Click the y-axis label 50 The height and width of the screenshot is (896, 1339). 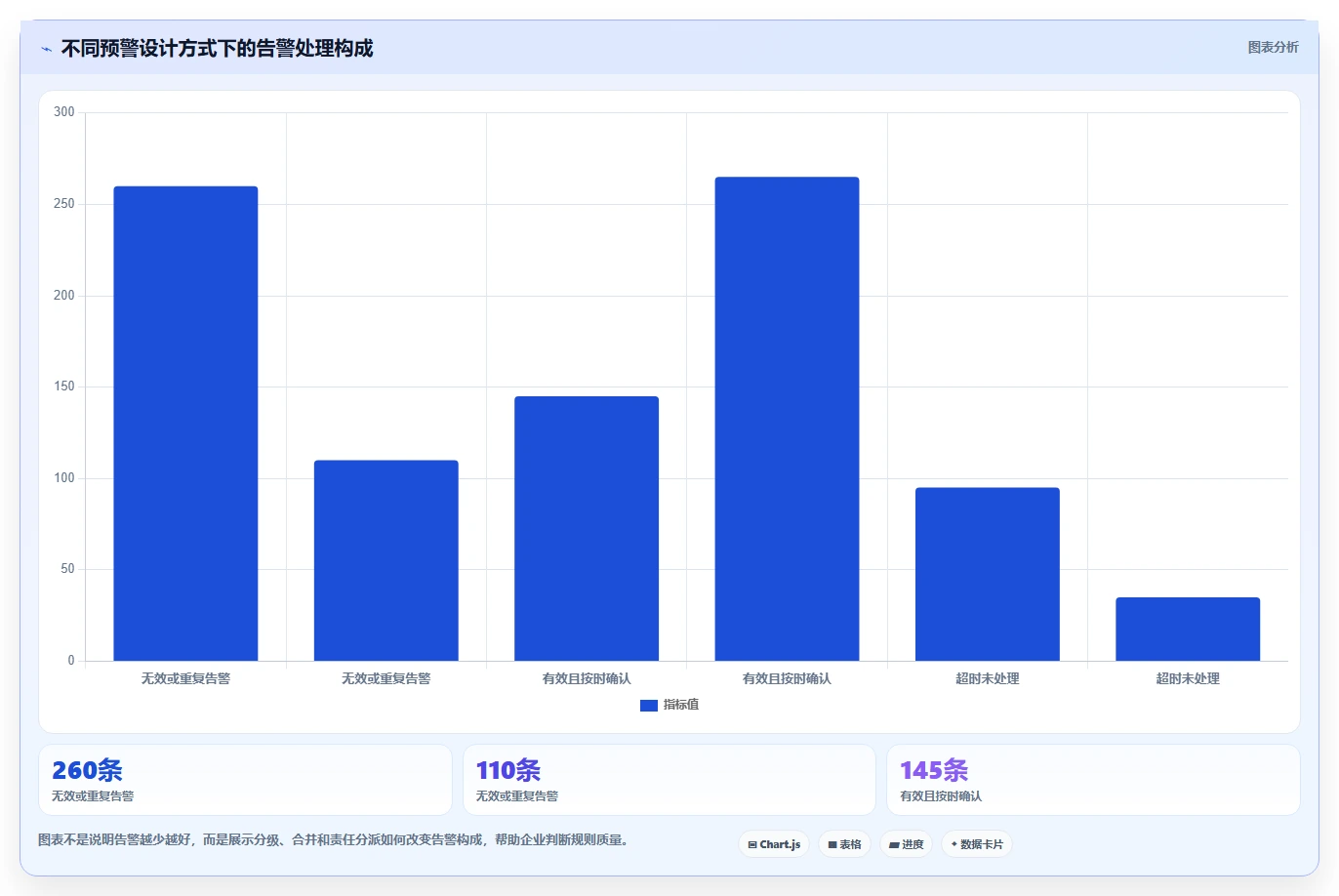coord(67,569)
